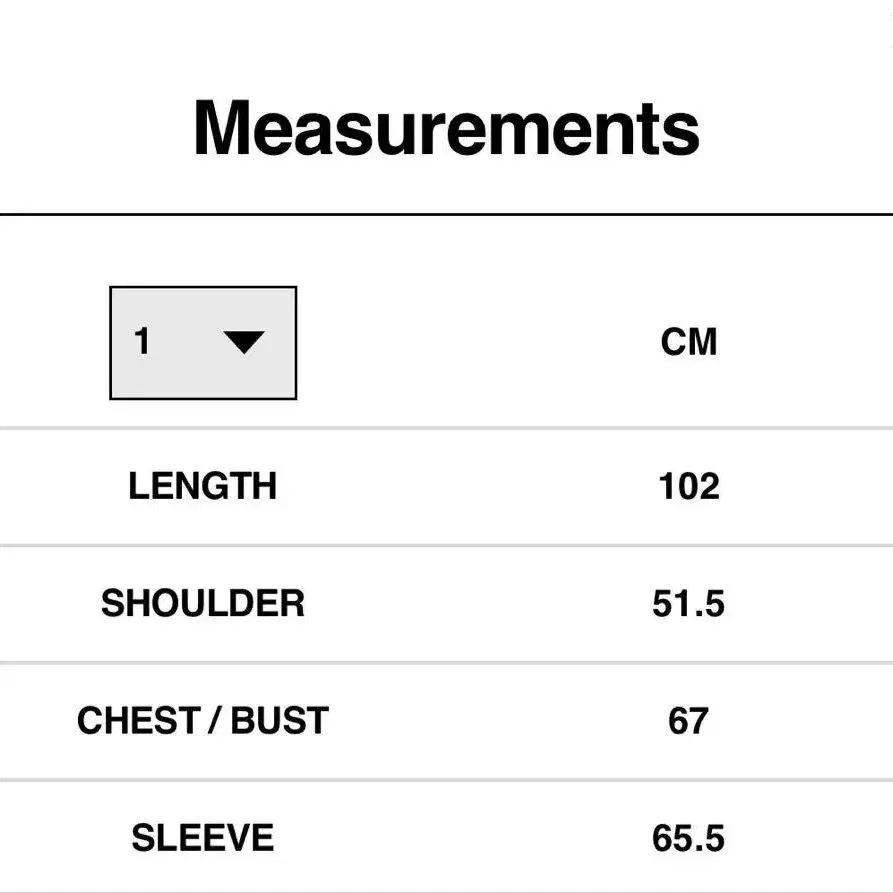Viewport: 893px width, 893px height.
Task: Select the 102 length value
Action: pos(689,487)
